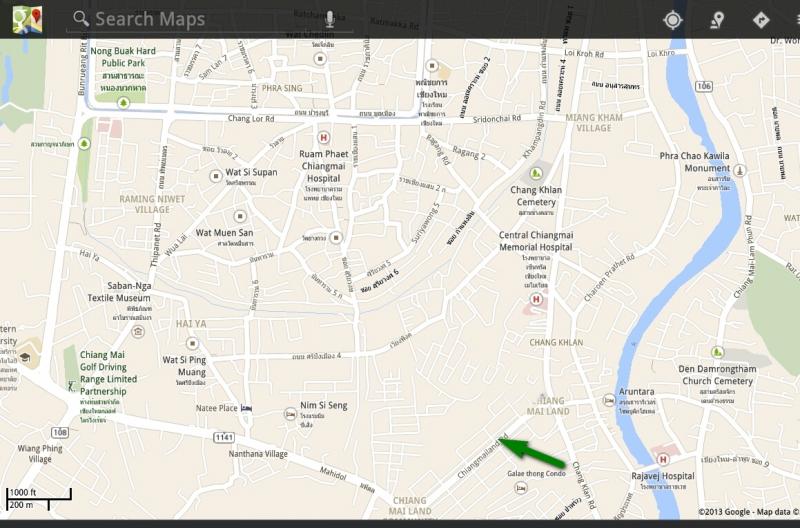800x528 pixels.
Task: Open the Places pin icon in toolbar
Action: [717, 20]
